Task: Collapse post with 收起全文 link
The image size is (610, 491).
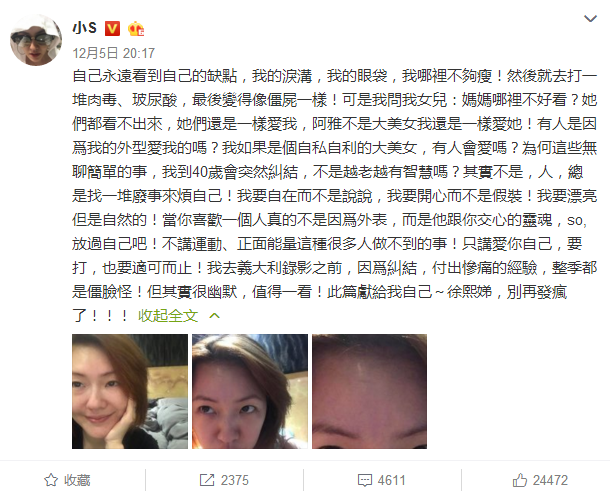Action: [x=168, y=316]
